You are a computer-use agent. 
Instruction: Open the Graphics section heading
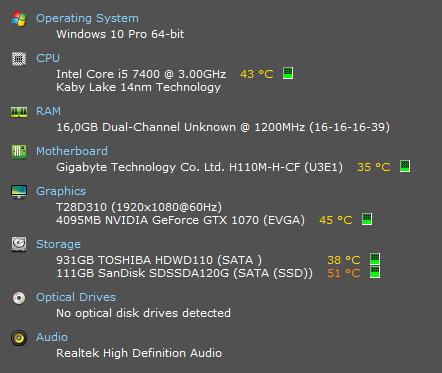coord(61,191)
